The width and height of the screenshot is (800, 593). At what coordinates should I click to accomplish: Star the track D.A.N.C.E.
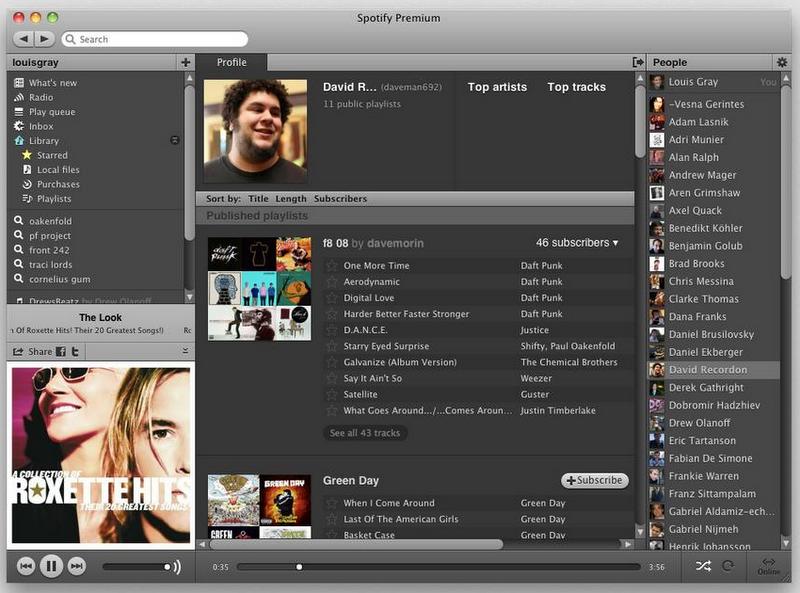pos(332,330)
